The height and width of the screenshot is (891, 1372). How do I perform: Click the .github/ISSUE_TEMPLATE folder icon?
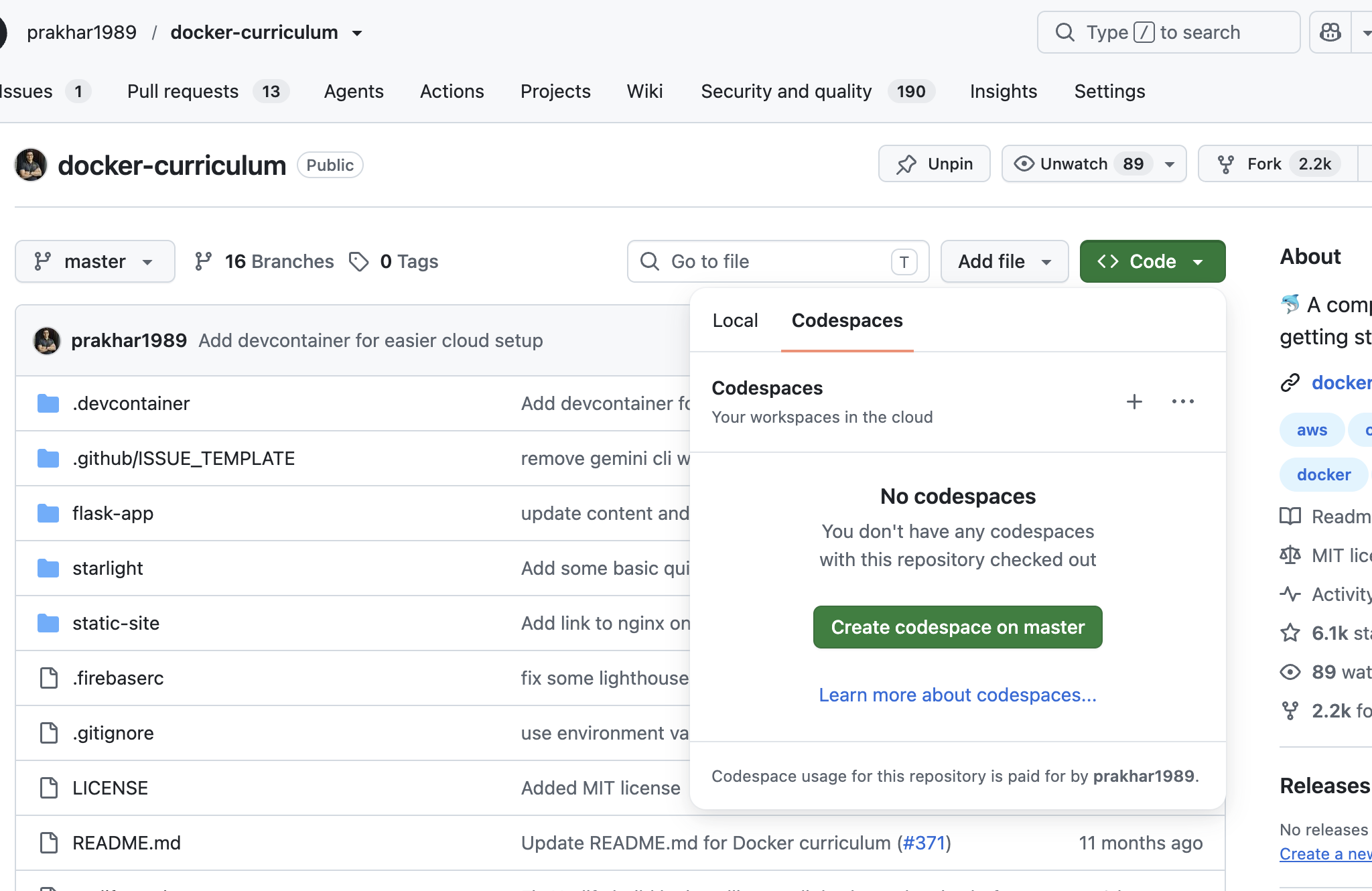tap(48, 458)
